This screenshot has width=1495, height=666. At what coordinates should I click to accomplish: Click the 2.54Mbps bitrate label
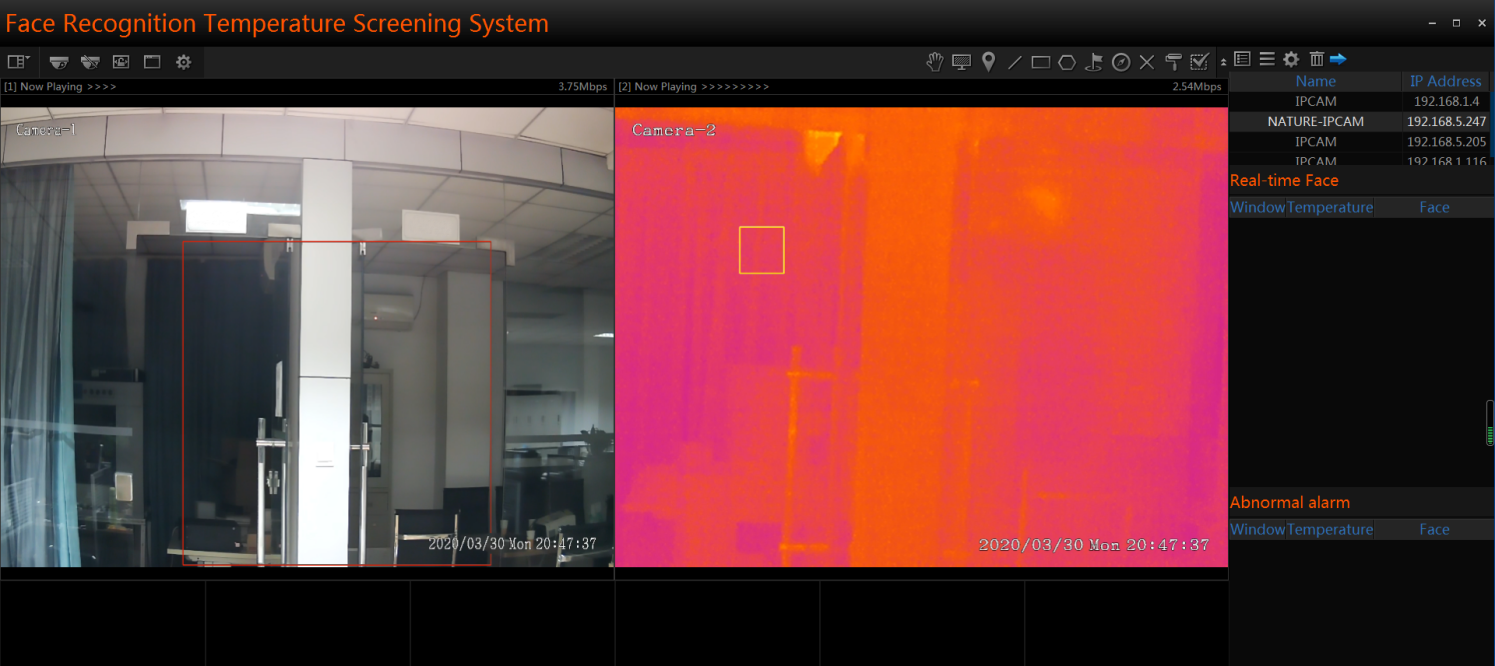[1197, 87]
